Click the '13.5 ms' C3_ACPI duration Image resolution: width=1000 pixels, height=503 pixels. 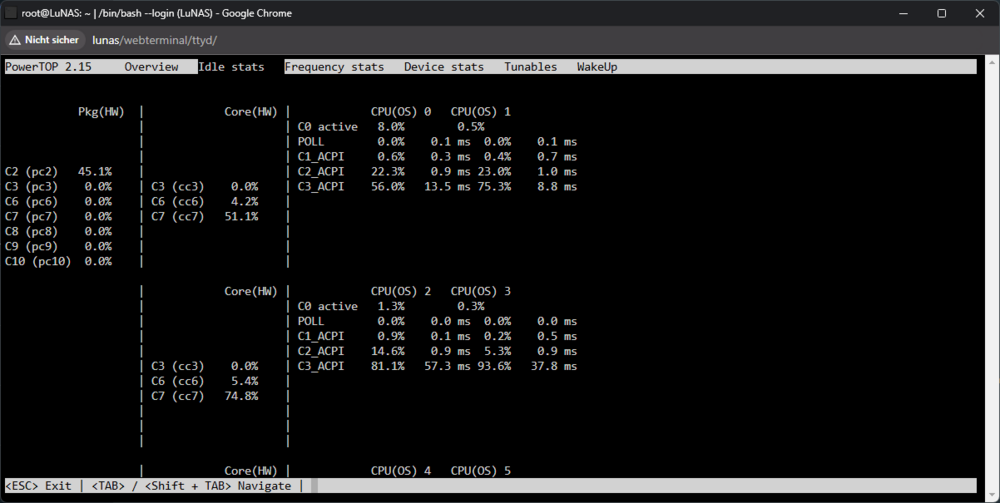pyautogui.click(x=447, y=187)
